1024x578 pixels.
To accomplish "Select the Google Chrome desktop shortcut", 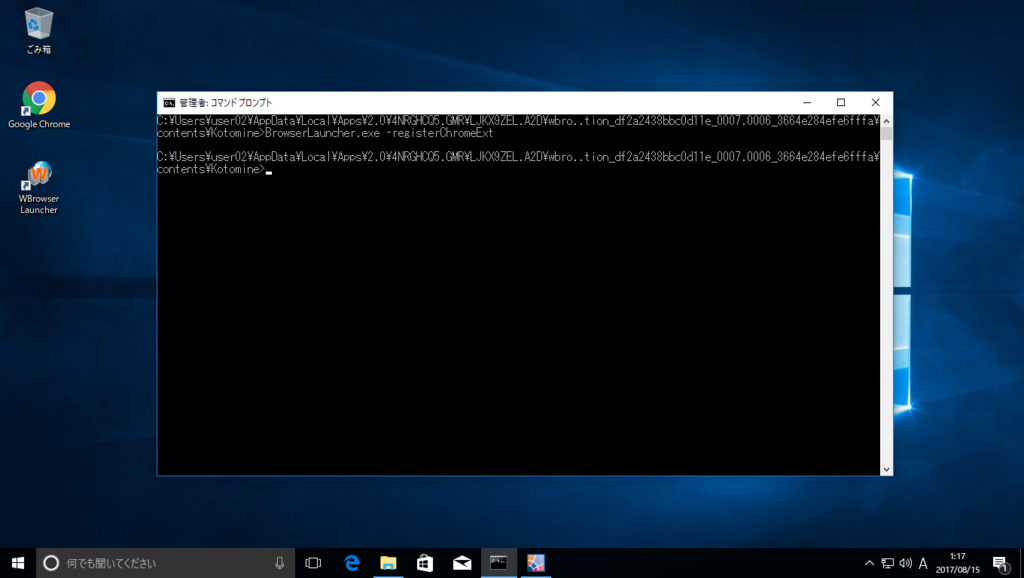I will tap(39, 104).
